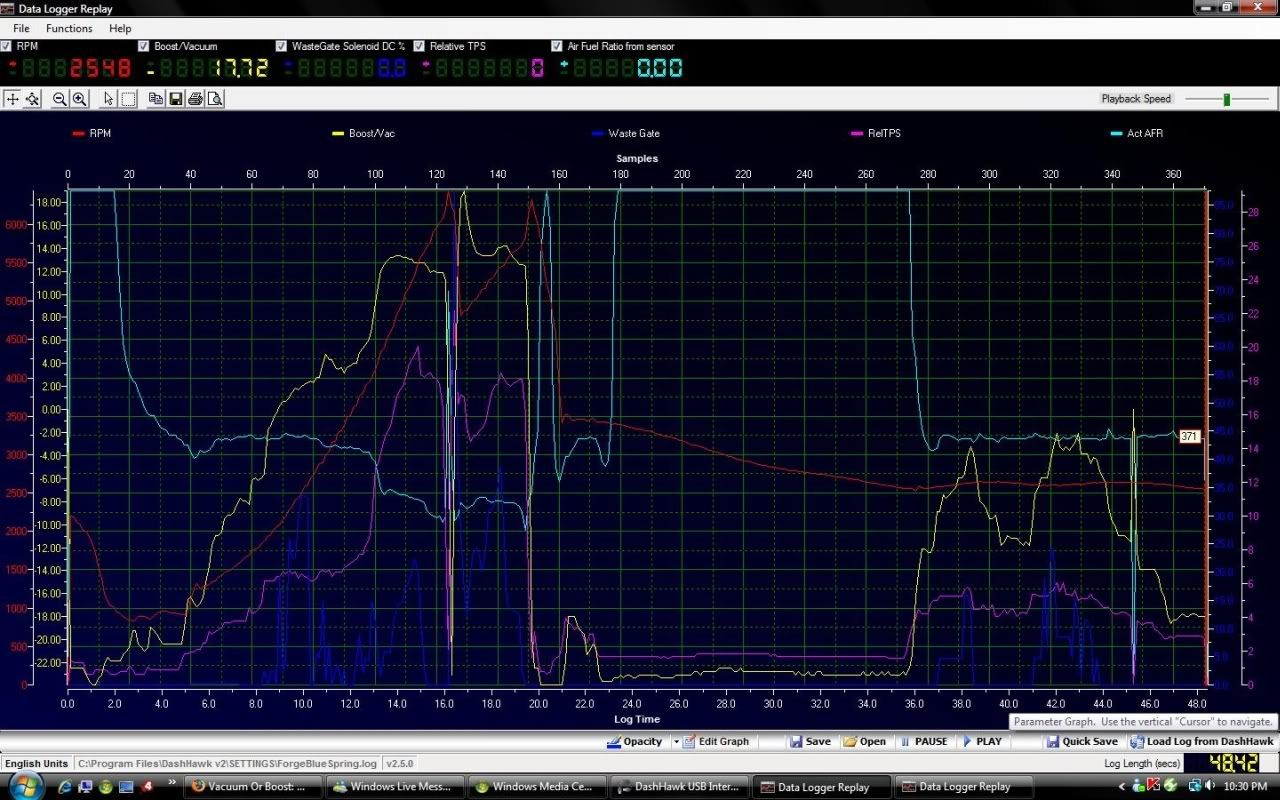1280x800 pixels.
Task: Select the dashed rectangle selection tool
Action: [129, 99]
